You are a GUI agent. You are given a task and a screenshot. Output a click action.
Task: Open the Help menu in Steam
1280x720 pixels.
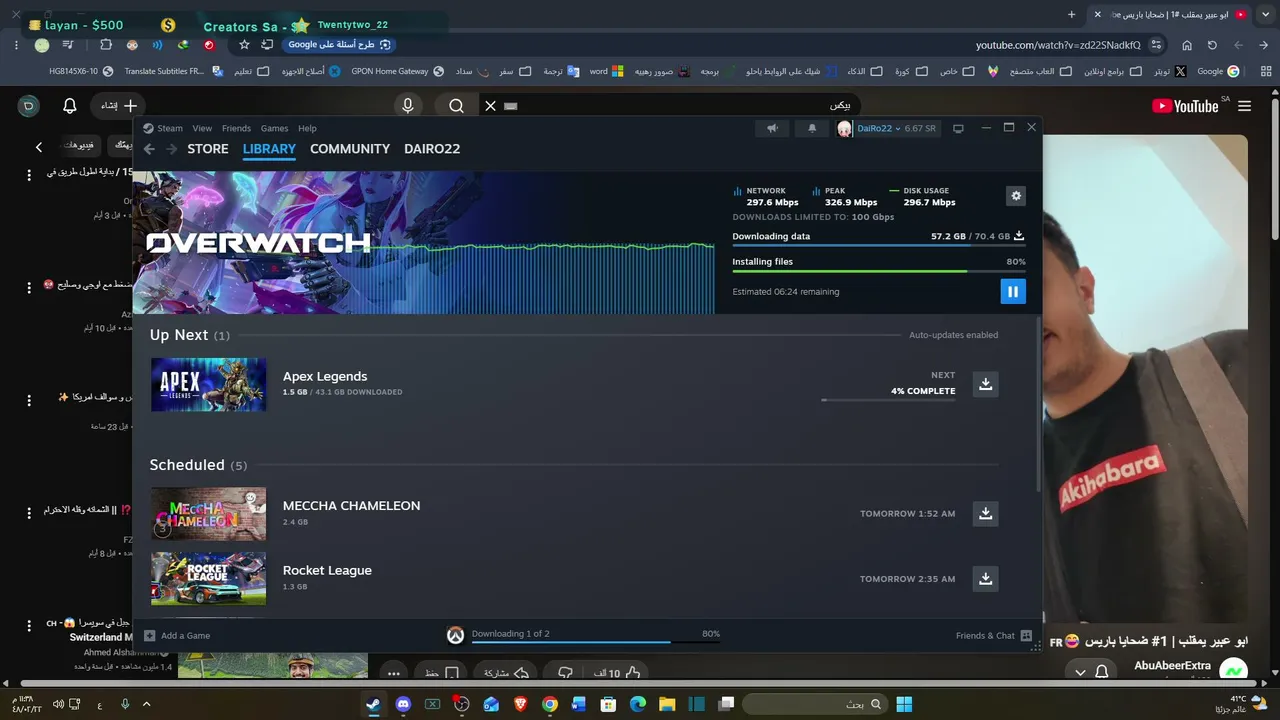click(307, 128)
